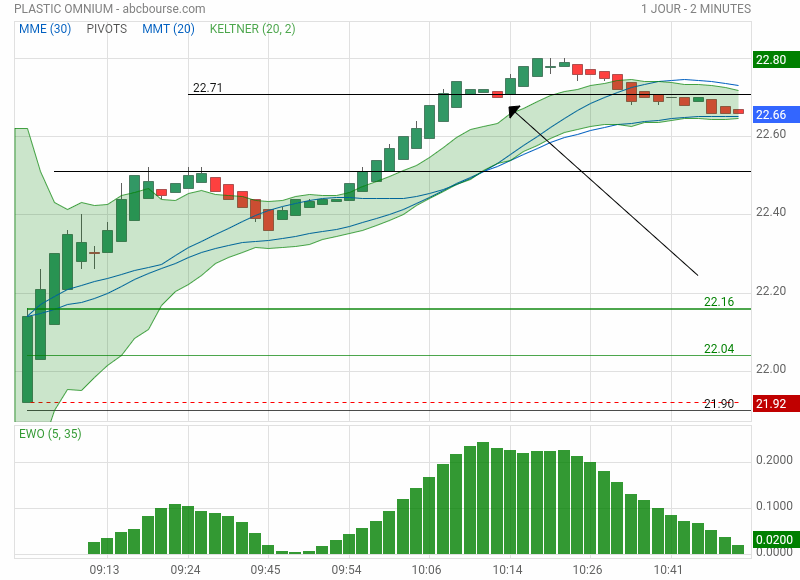Click the MMT (20) indicator label

(x=168, y=29)
